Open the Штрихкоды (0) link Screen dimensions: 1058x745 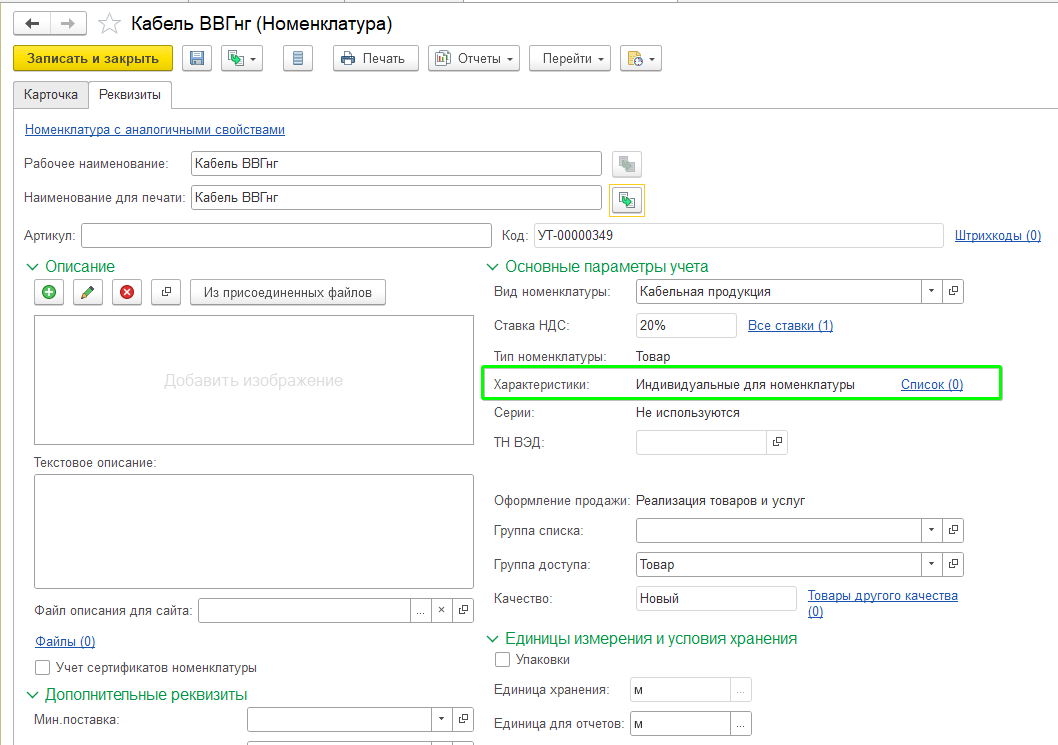click(x=997, y=236)
